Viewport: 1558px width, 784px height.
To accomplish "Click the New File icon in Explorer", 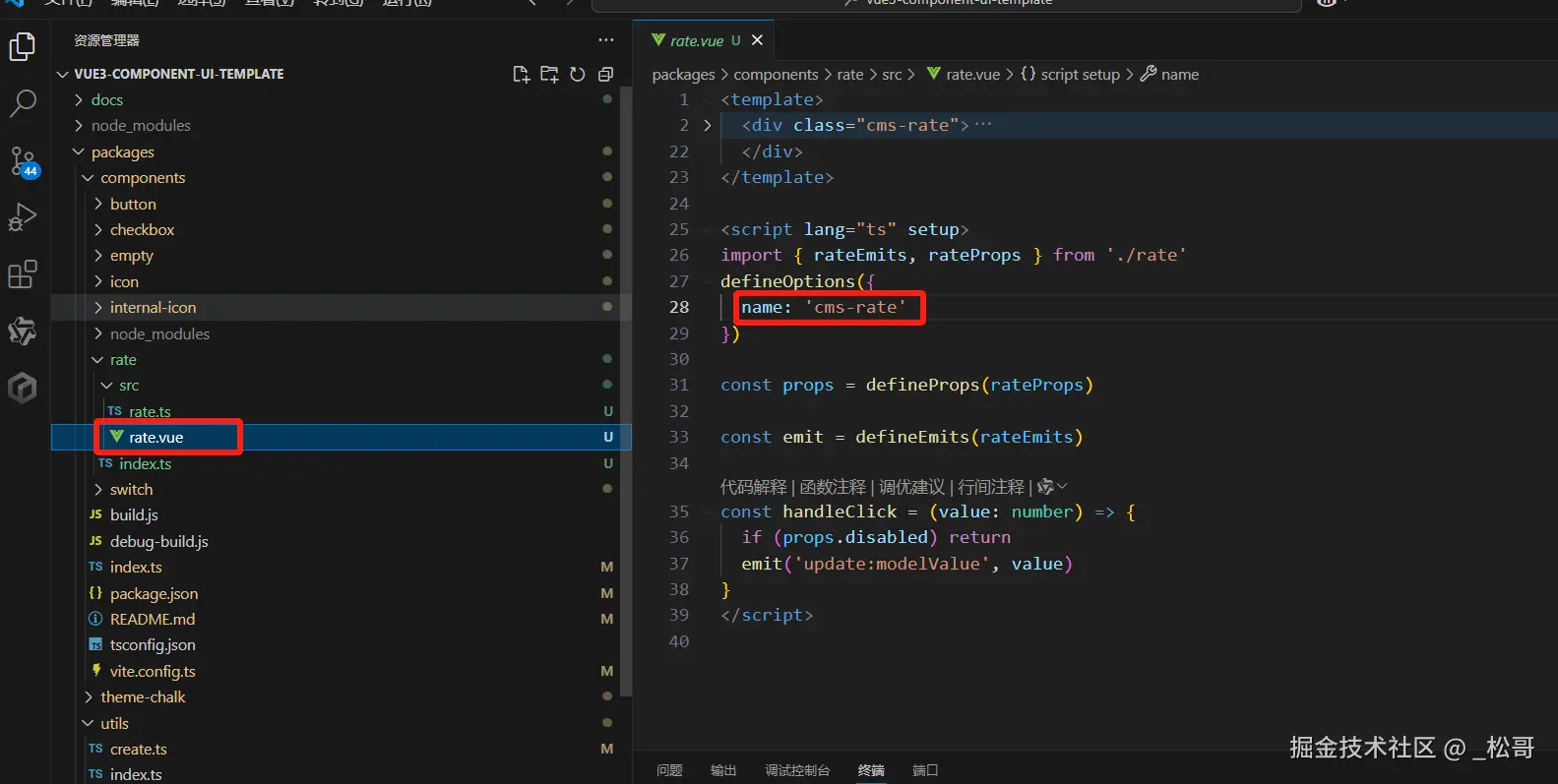I will coord(522,74).
